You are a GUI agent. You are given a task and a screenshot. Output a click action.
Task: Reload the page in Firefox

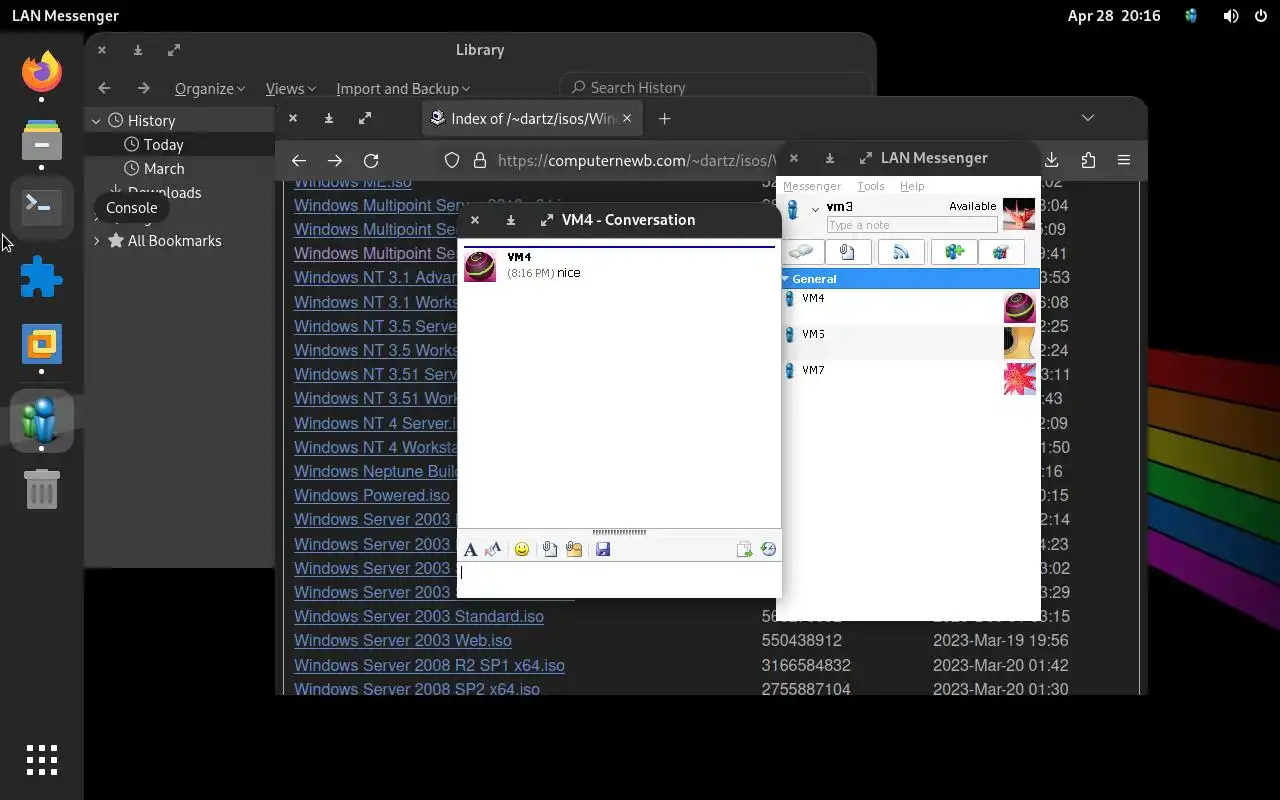pyautogui.click(x=371, y=160)
